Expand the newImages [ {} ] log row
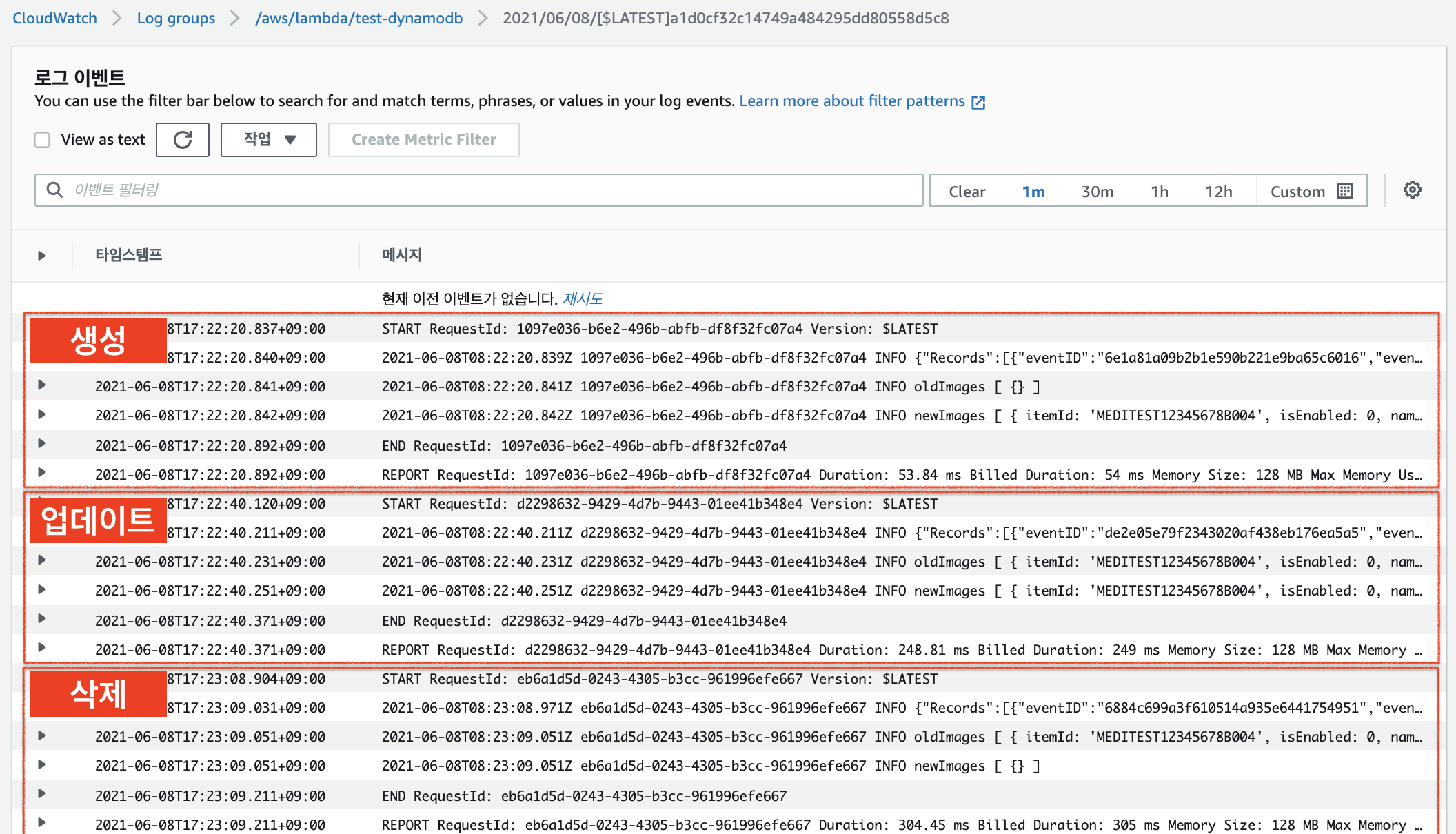 pos(42,764)
